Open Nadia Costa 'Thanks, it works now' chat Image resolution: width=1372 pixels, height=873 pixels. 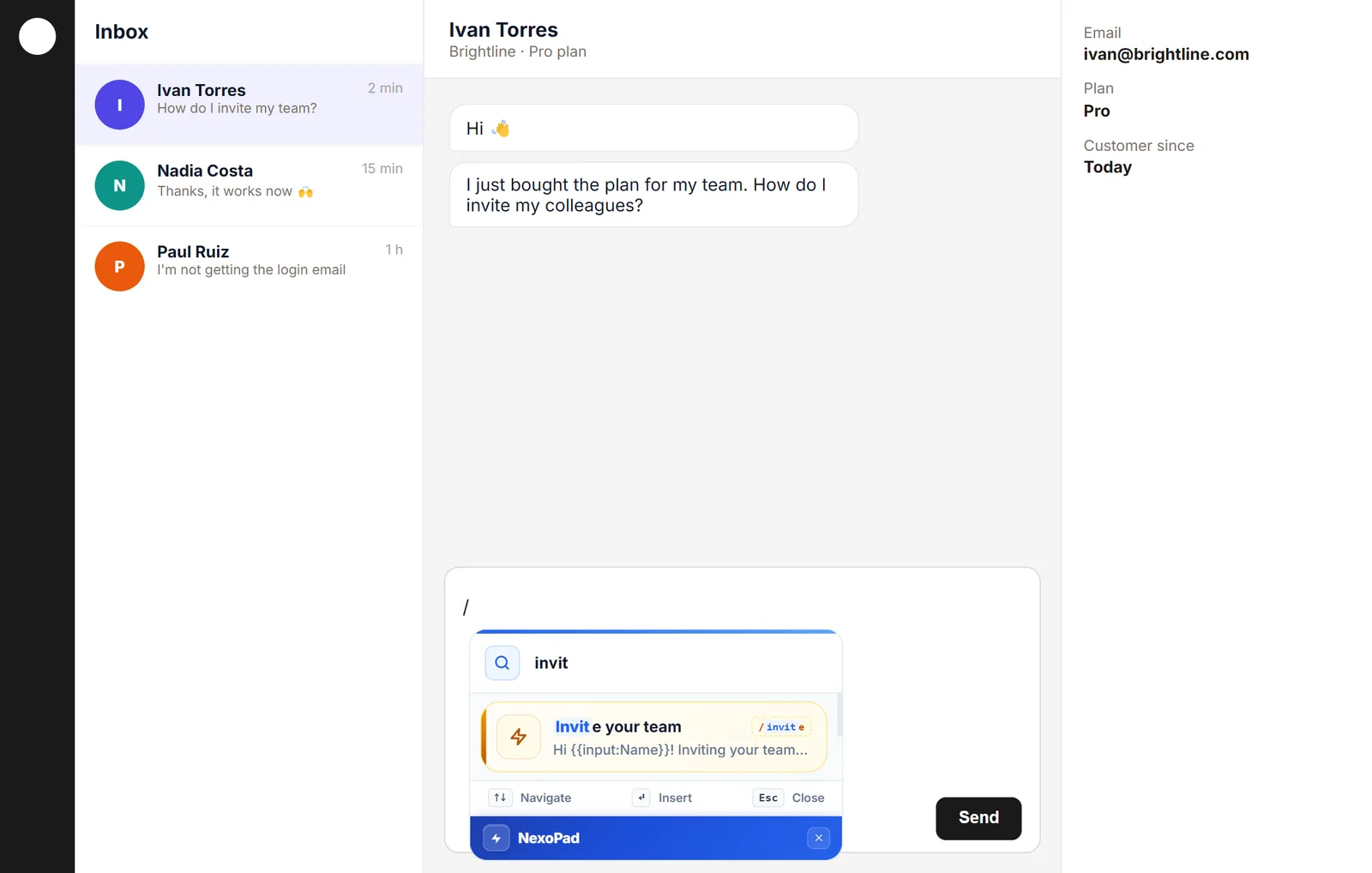250,185
